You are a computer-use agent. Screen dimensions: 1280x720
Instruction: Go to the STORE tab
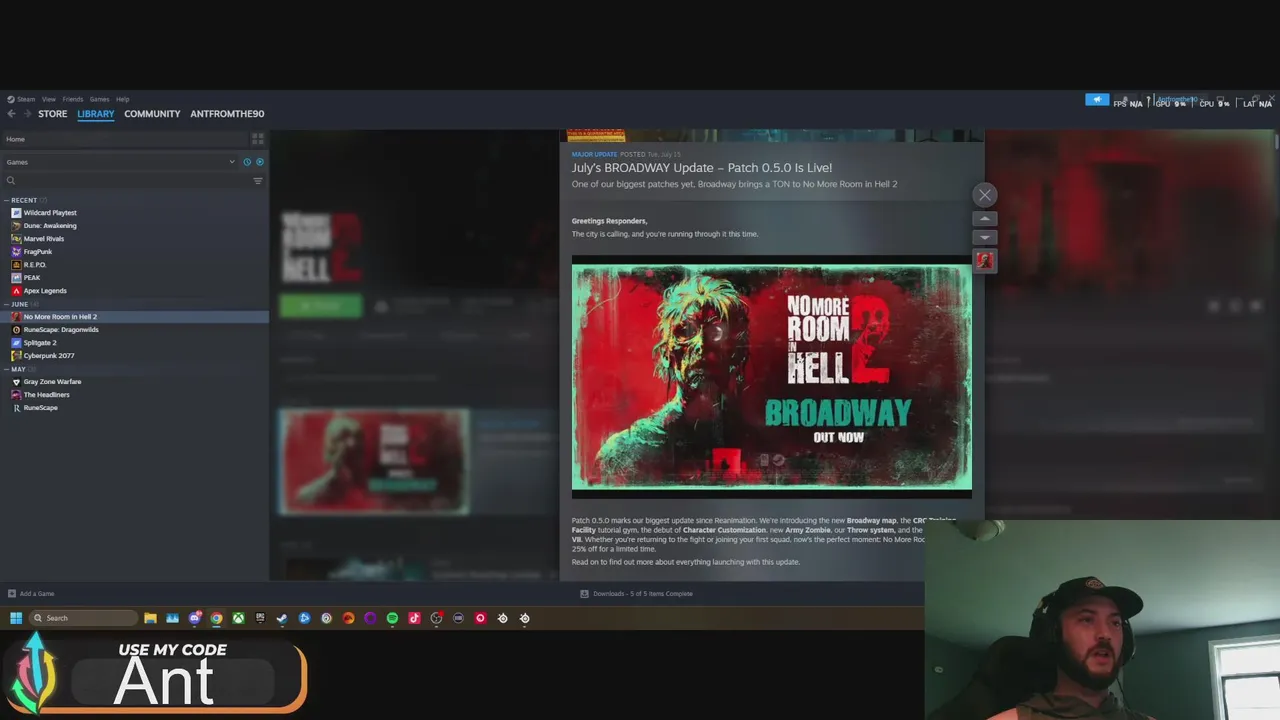(53, 114)
